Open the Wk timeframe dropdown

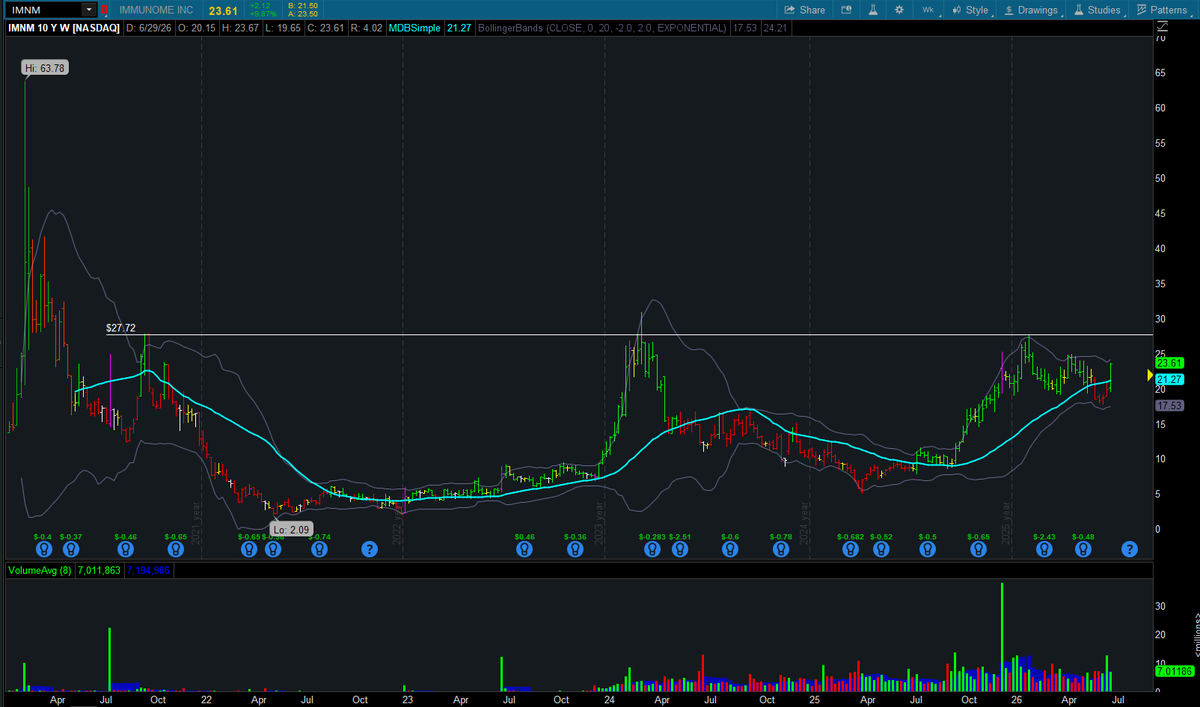tap(931, 9)
